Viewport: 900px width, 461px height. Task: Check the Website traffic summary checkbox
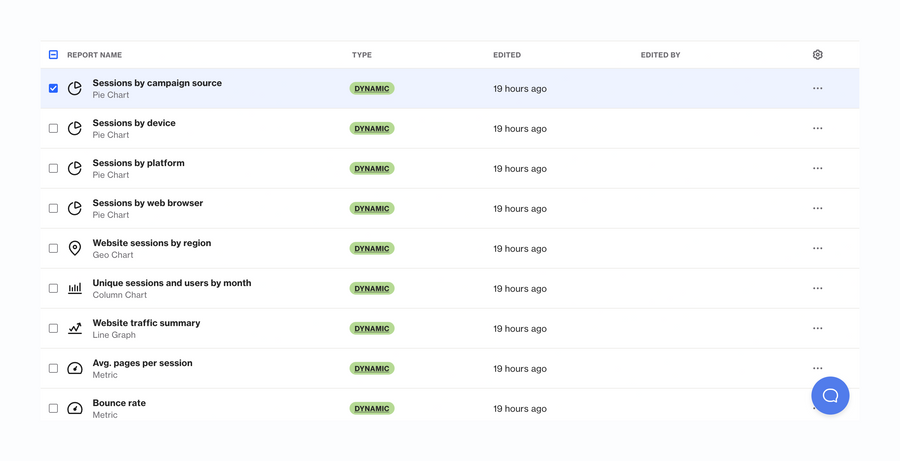53,328
